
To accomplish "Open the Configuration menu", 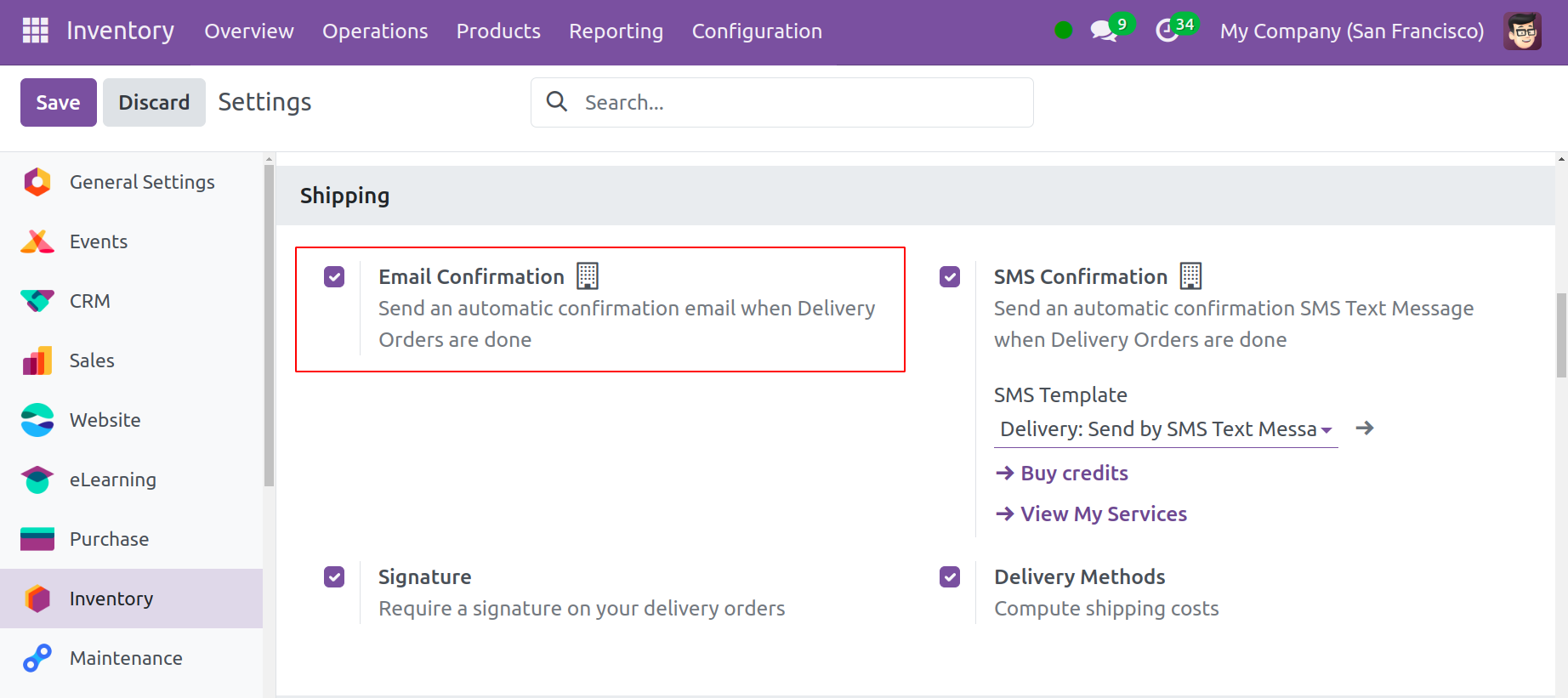I will (x=756, y=31).
